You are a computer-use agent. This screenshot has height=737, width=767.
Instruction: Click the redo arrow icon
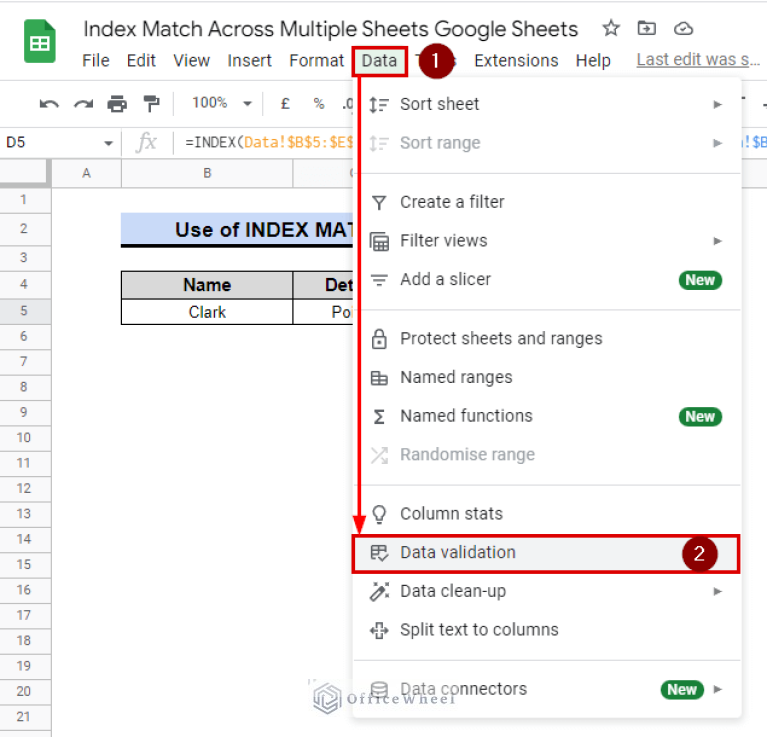tap(83, 103)
